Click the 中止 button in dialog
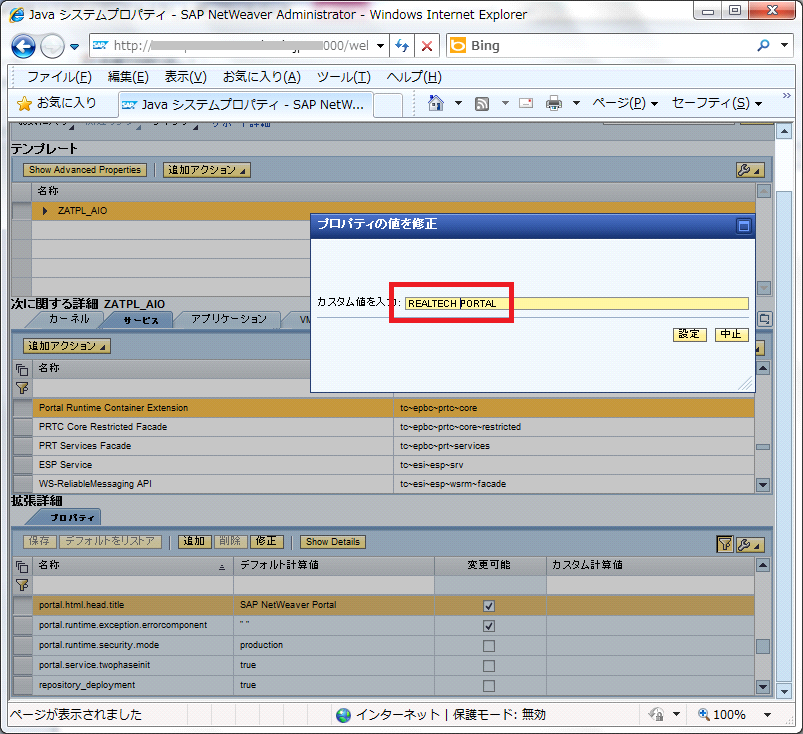This screenshot has height=734, width=803. [x=731, y=334]
